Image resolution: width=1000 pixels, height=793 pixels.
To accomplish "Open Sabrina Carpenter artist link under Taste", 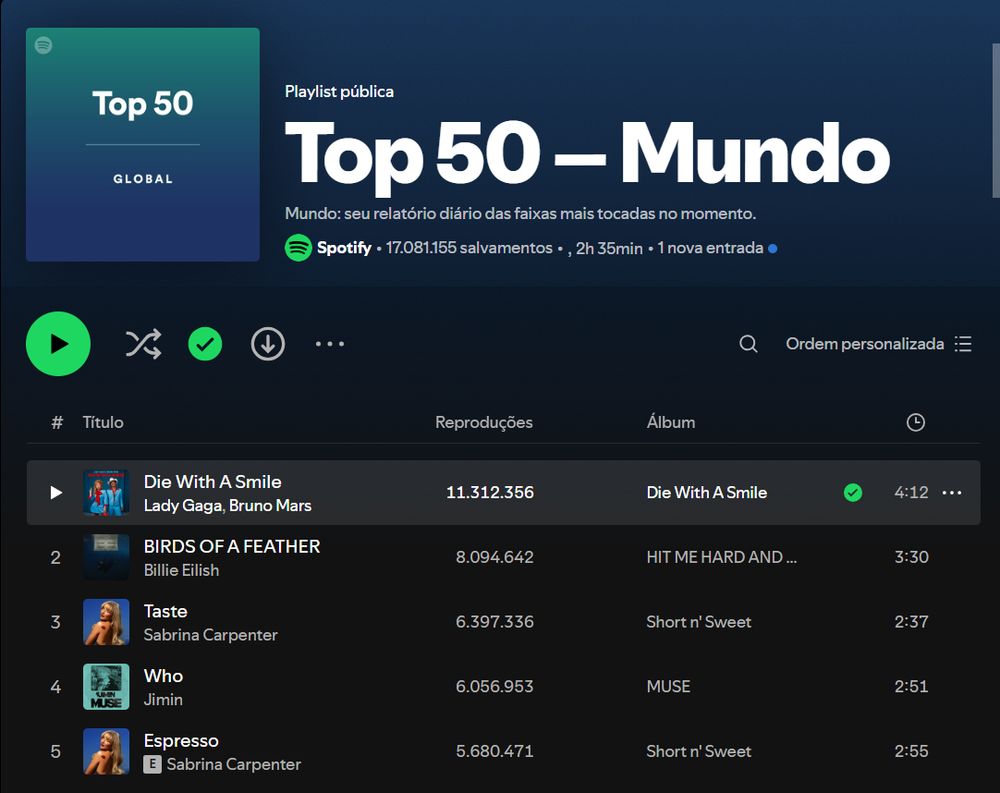I will coord(210,635).
